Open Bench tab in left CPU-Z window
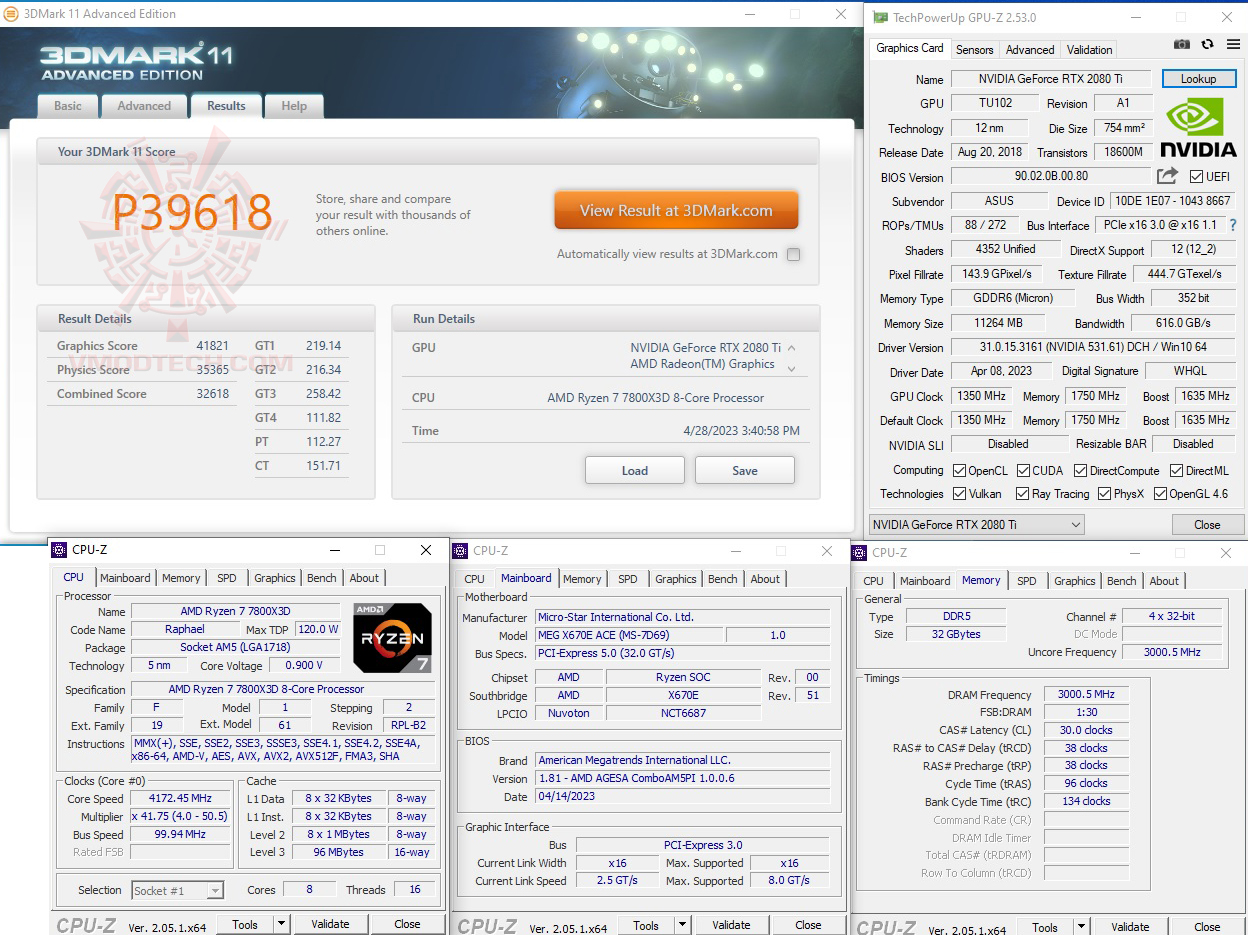This screenshot has width=1248, height=935. (x=322, y=578)
